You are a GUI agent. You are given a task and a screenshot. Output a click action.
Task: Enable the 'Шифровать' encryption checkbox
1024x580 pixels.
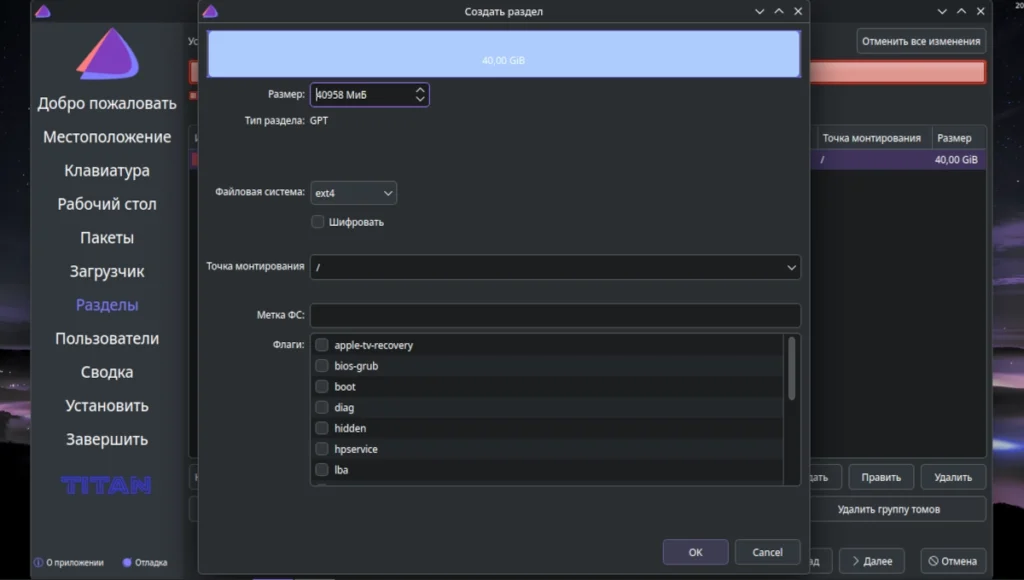pos(317,222)
